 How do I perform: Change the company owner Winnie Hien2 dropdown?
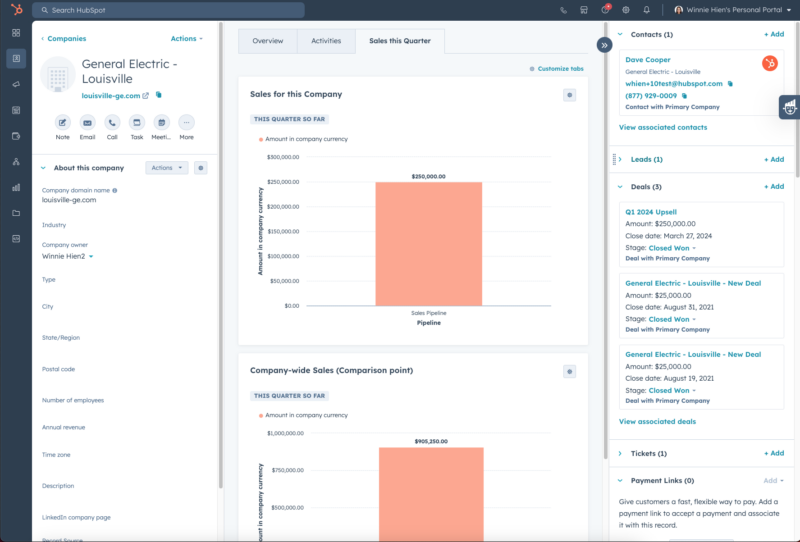(x=67, y=256)
